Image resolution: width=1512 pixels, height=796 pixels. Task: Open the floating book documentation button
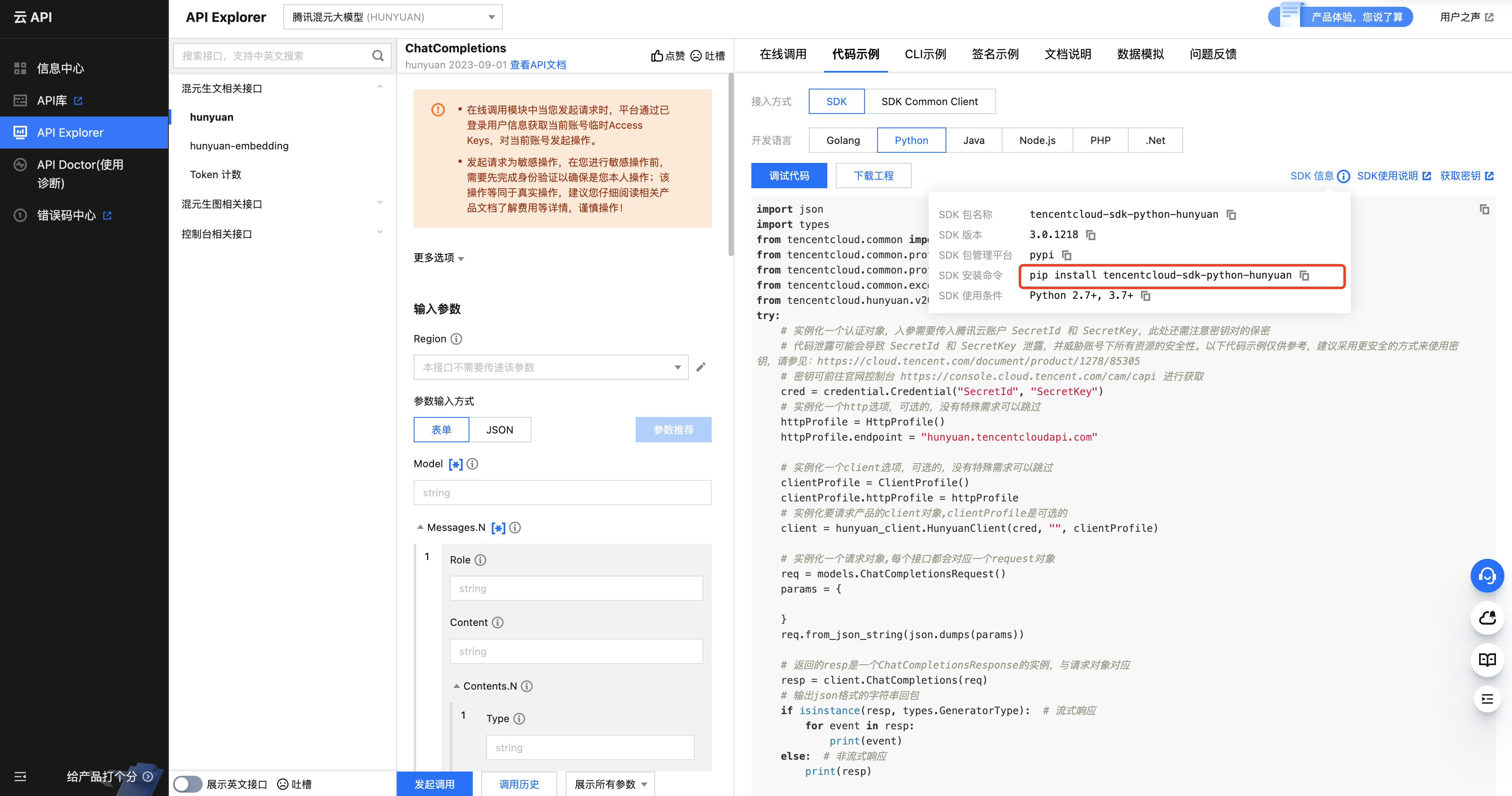point(1487,660)
